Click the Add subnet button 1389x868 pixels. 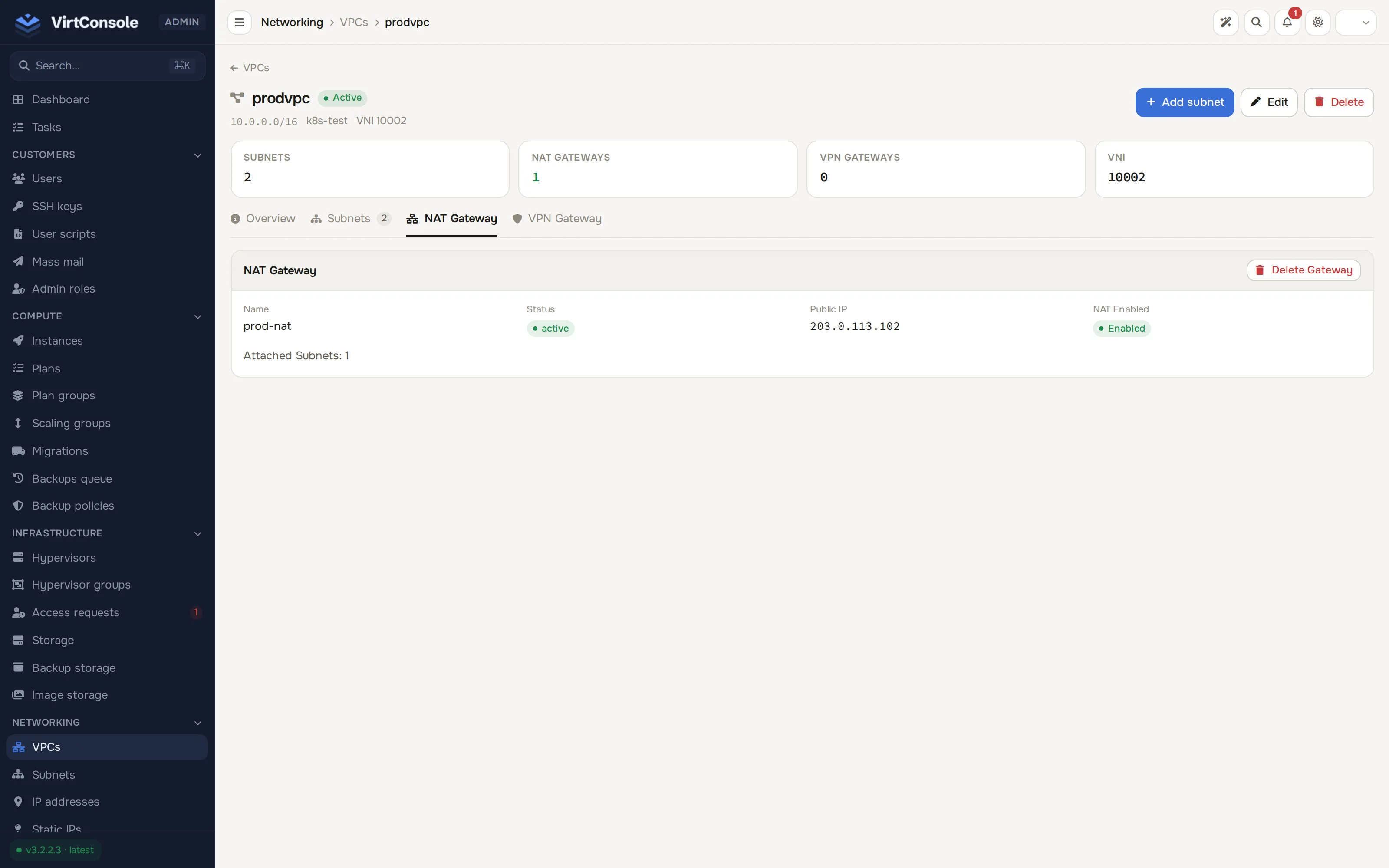coord(1184,102)
